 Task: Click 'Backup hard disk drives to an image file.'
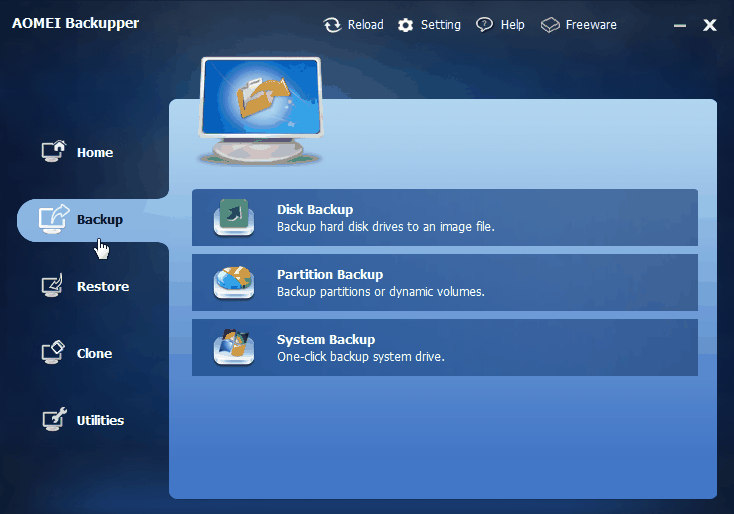click(386, 227)
